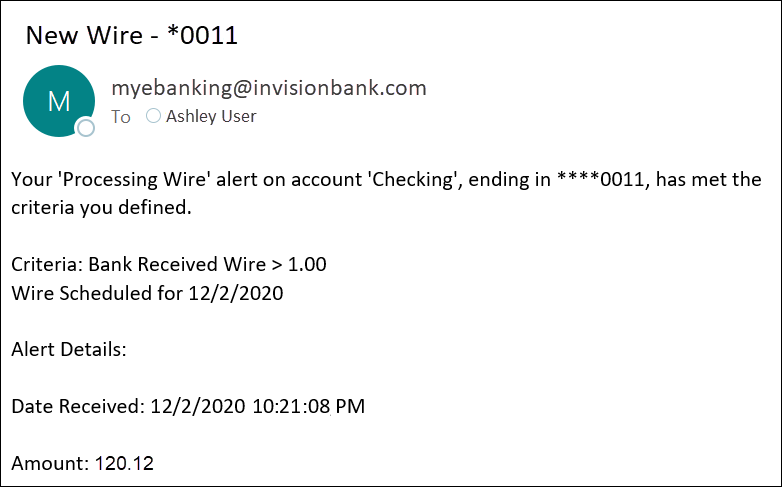Click the teal "M" sender avatar
This screenshot has width=782, height=487.
pos(58,100)
